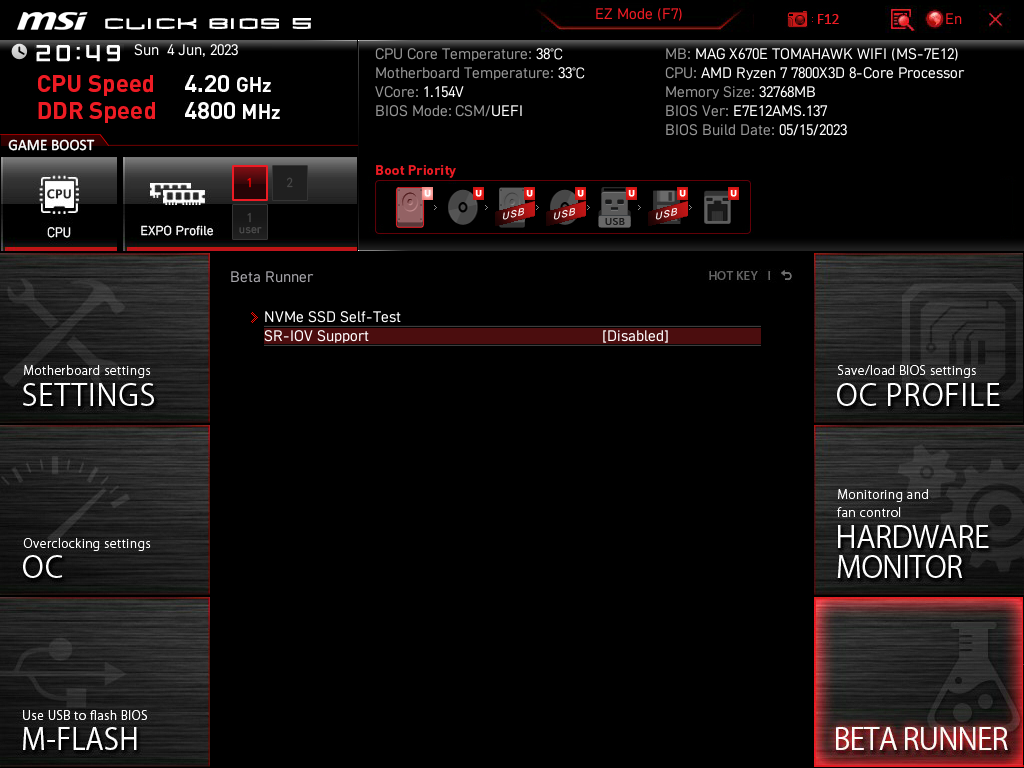The width and height of the screenshot is (1024, 768).
Task: Switch to EZ Mode (F7)
Action: pos(638,16)
